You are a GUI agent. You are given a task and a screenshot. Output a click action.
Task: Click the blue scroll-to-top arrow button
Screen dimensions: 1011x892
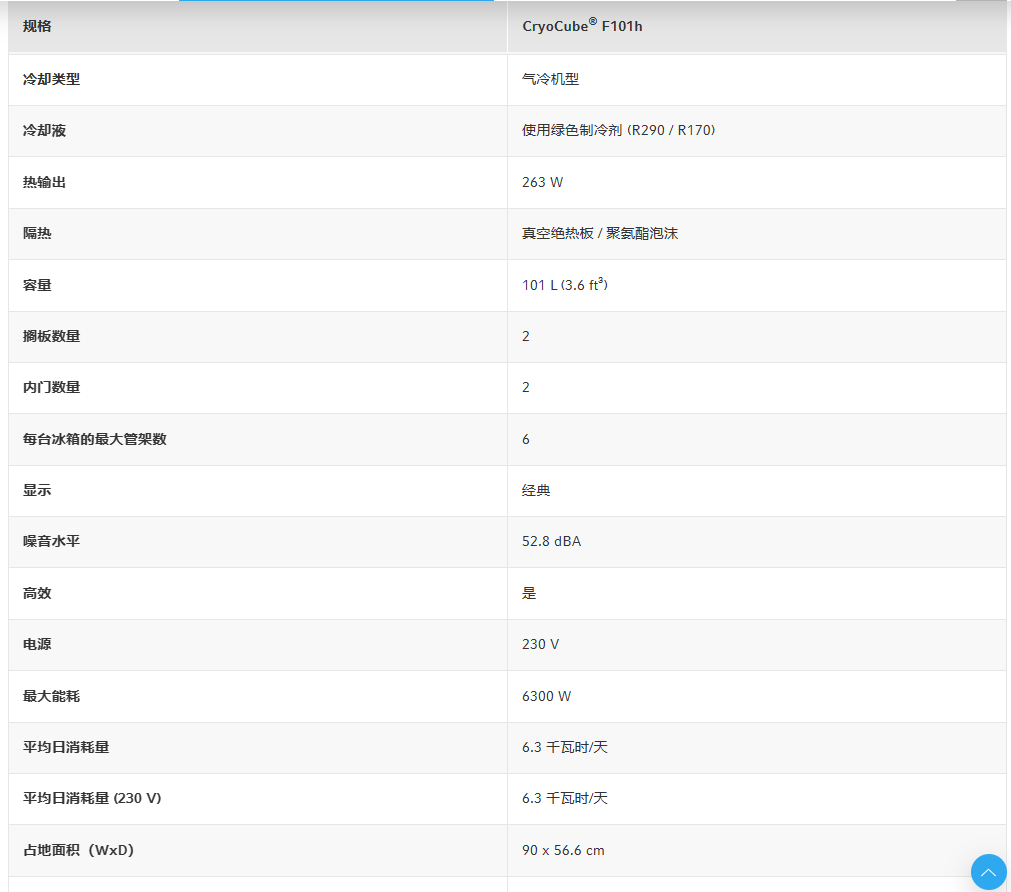point(988,871)
